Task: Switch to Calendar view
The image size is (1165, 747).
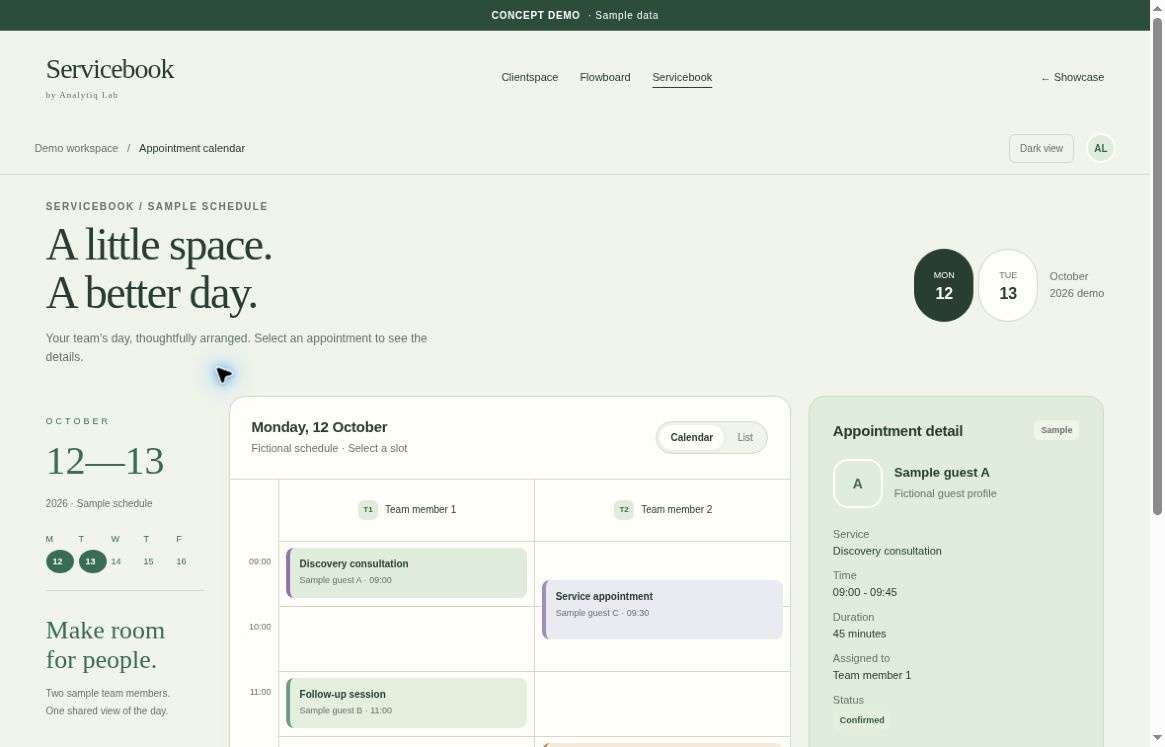Action: (x=691, y=437)
